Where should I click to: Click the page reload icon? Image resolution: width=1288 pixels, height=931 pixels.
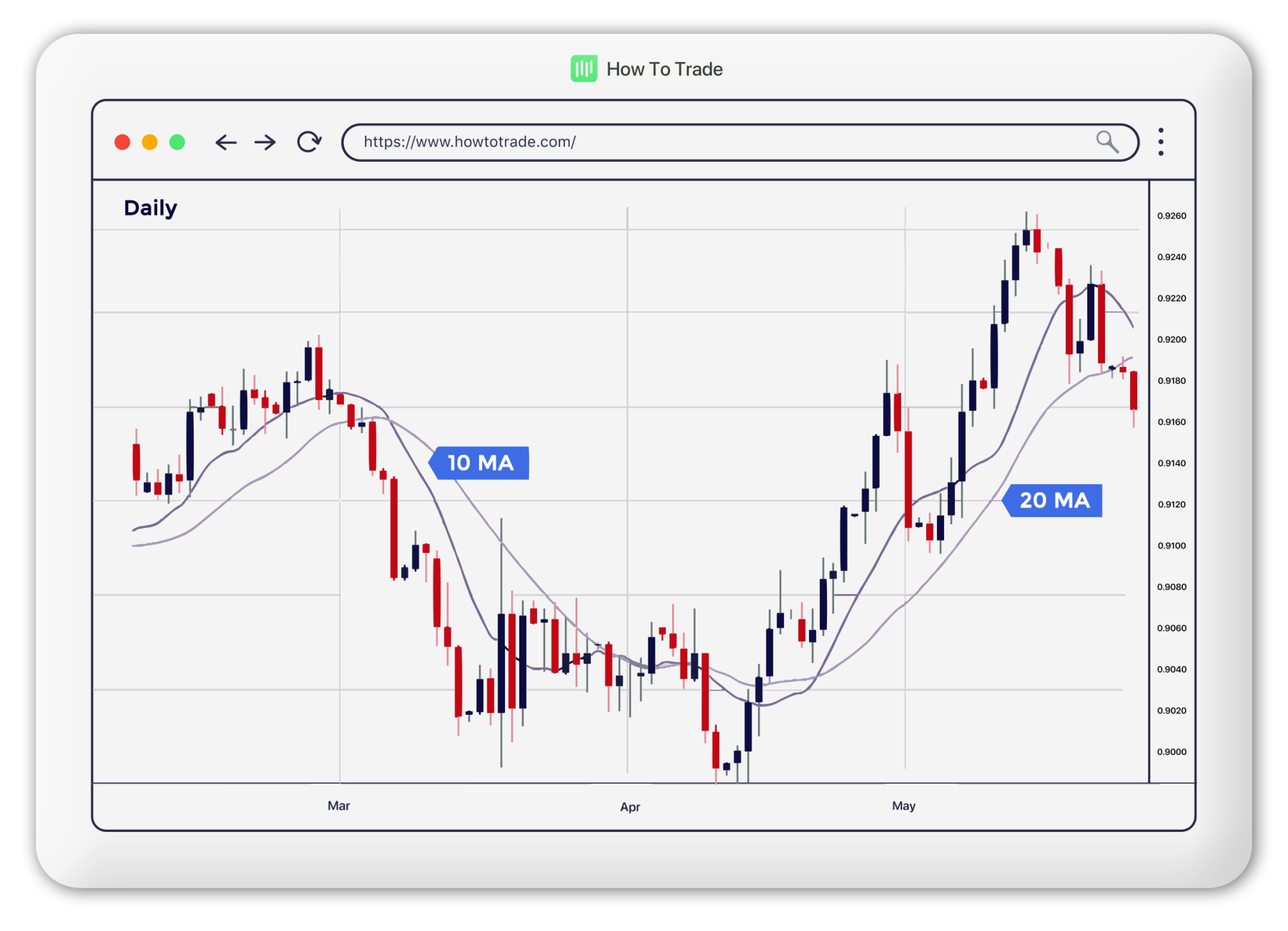309,143
